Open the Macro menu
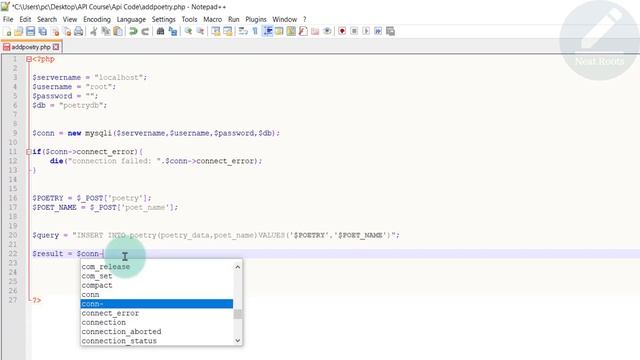 tap(213, 19)
